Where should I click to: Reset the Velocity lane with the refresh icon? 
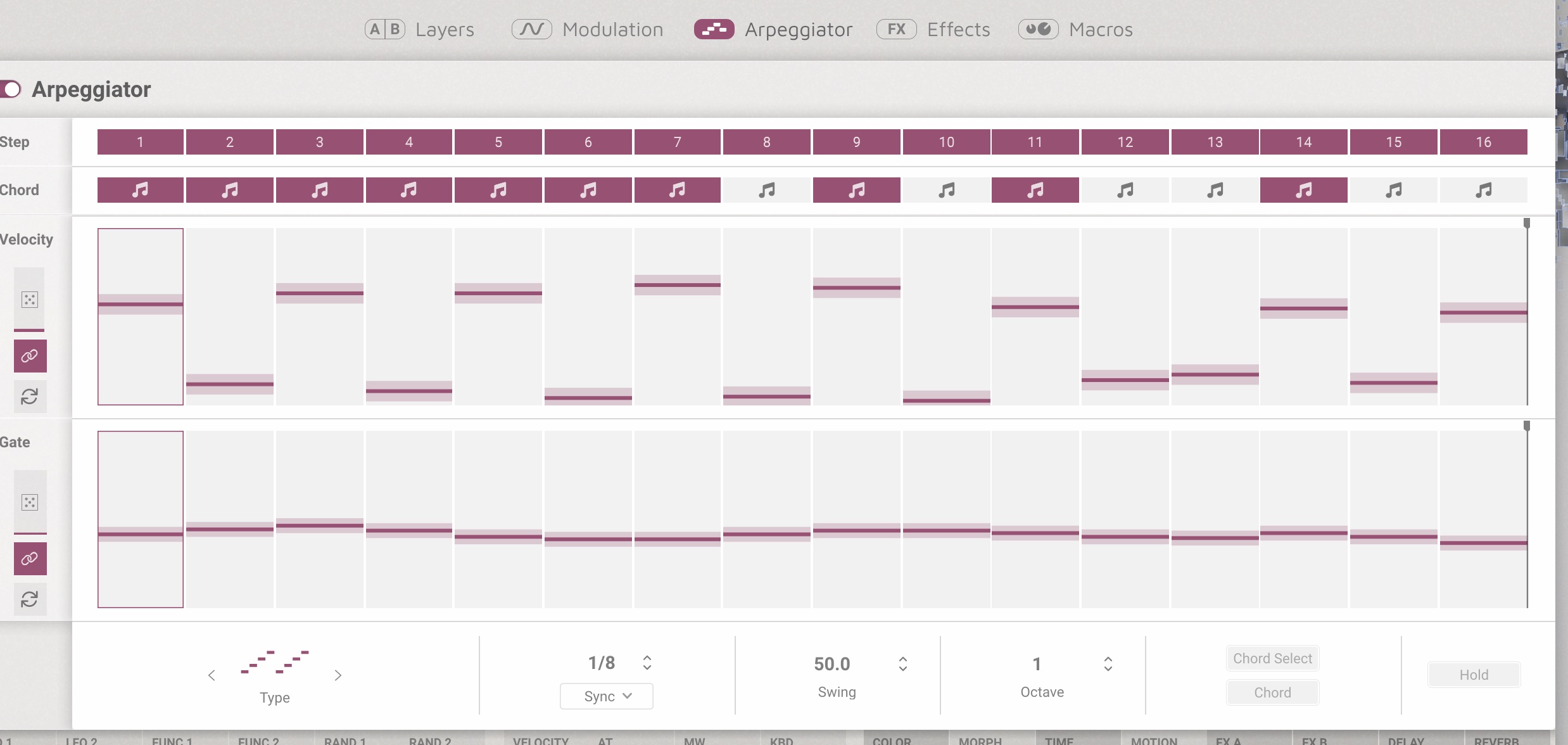click(29, 397)
